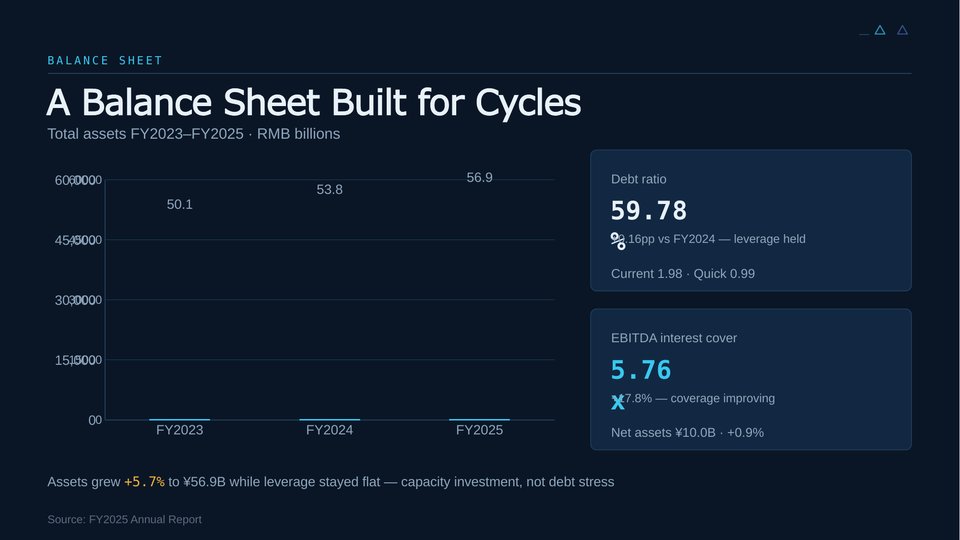
Task: Open the Debt ratio card
Action: (x=751, y=220)
